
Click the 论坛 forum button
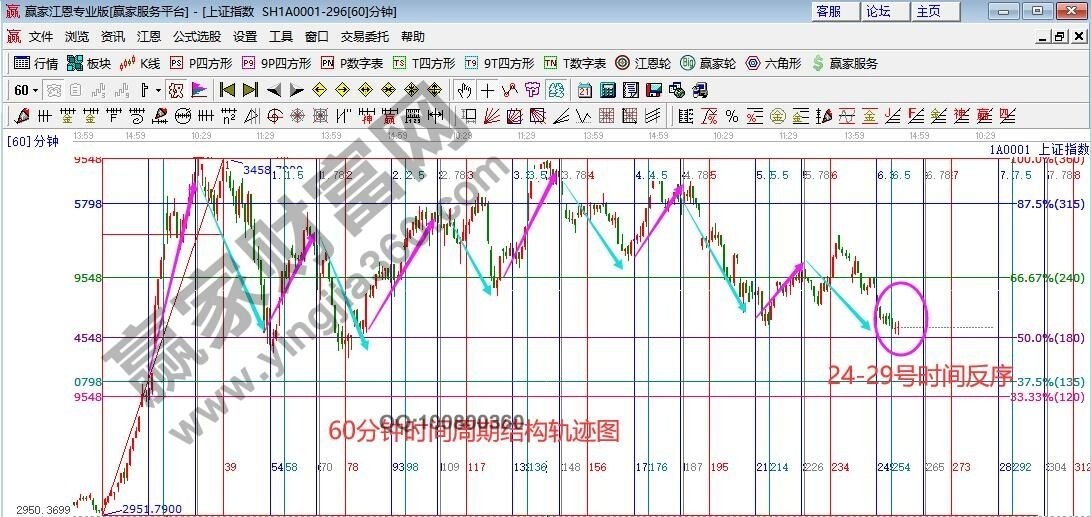click(878, 11)
